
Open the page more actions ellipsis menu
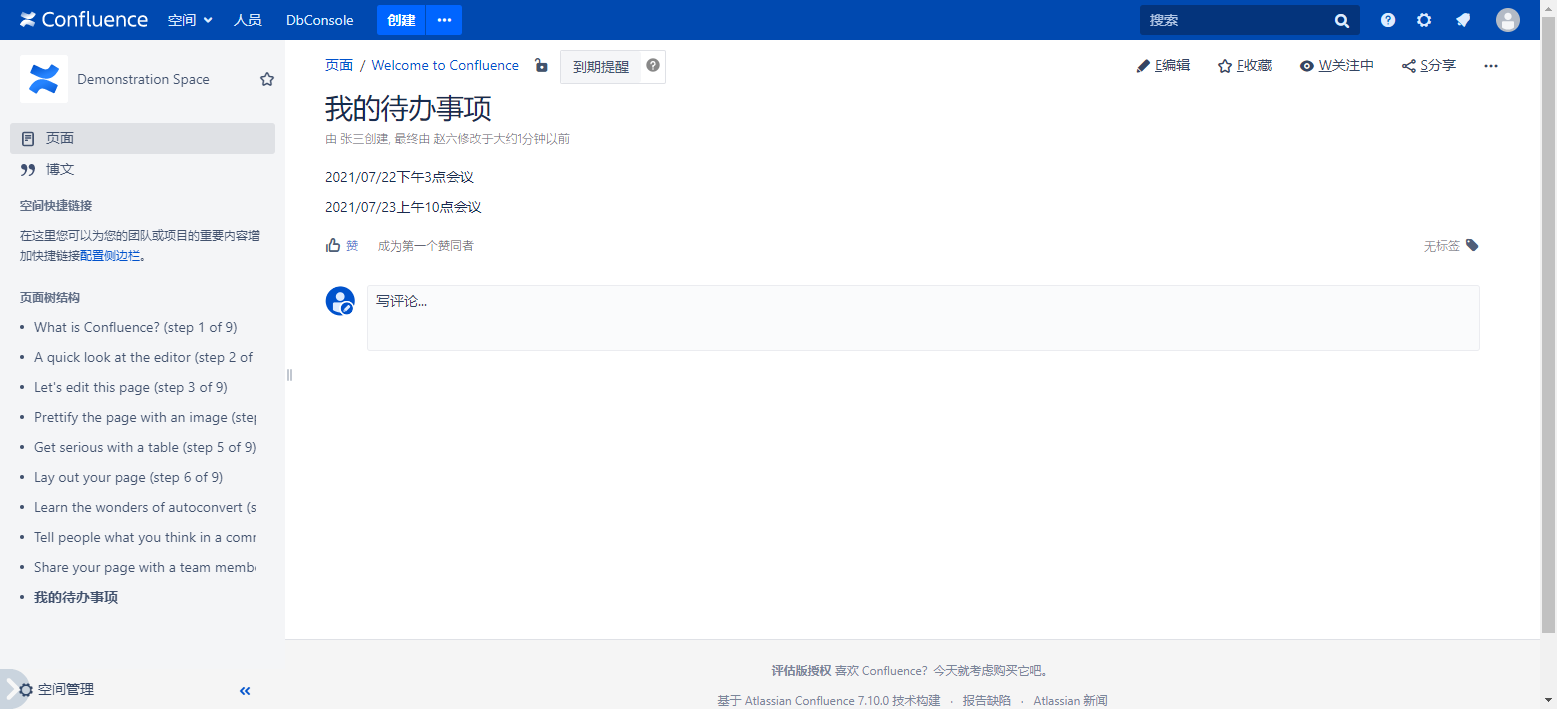pos(1491,66)
